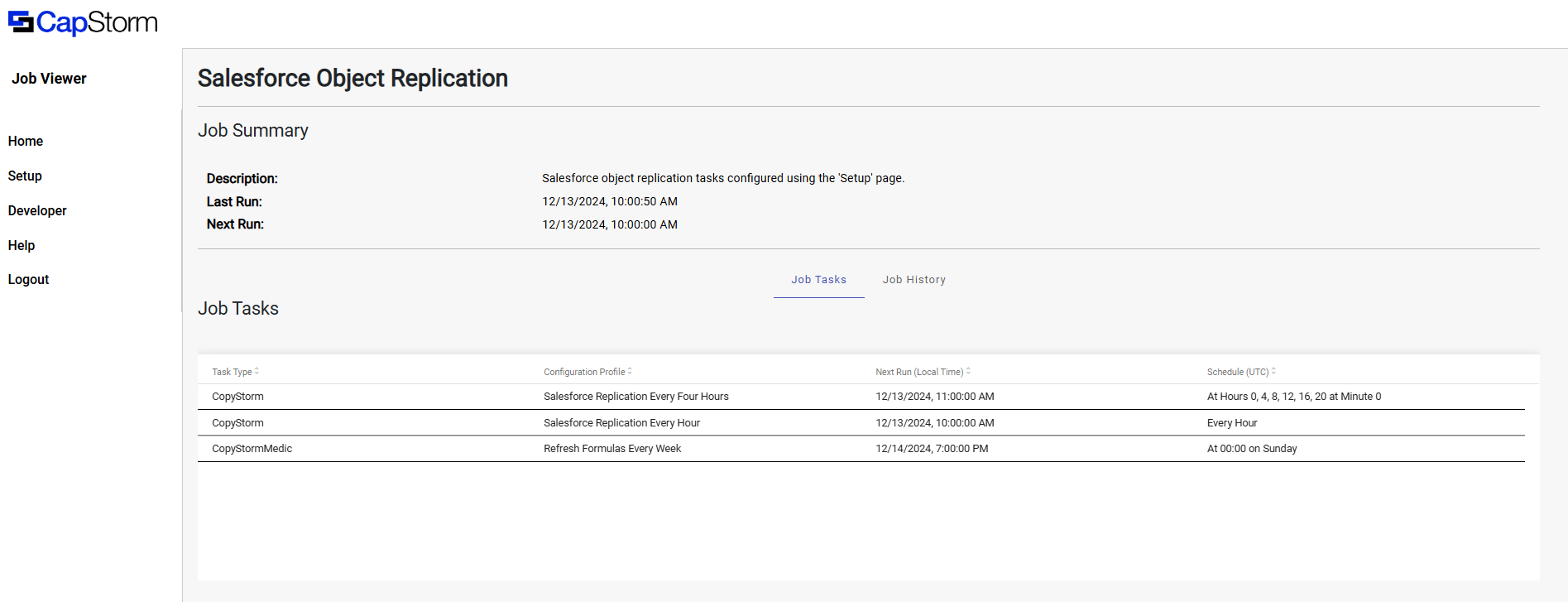Viewport: 1568px width, 602px height.
Task: Click the job Description text
Action: (723, 178)
